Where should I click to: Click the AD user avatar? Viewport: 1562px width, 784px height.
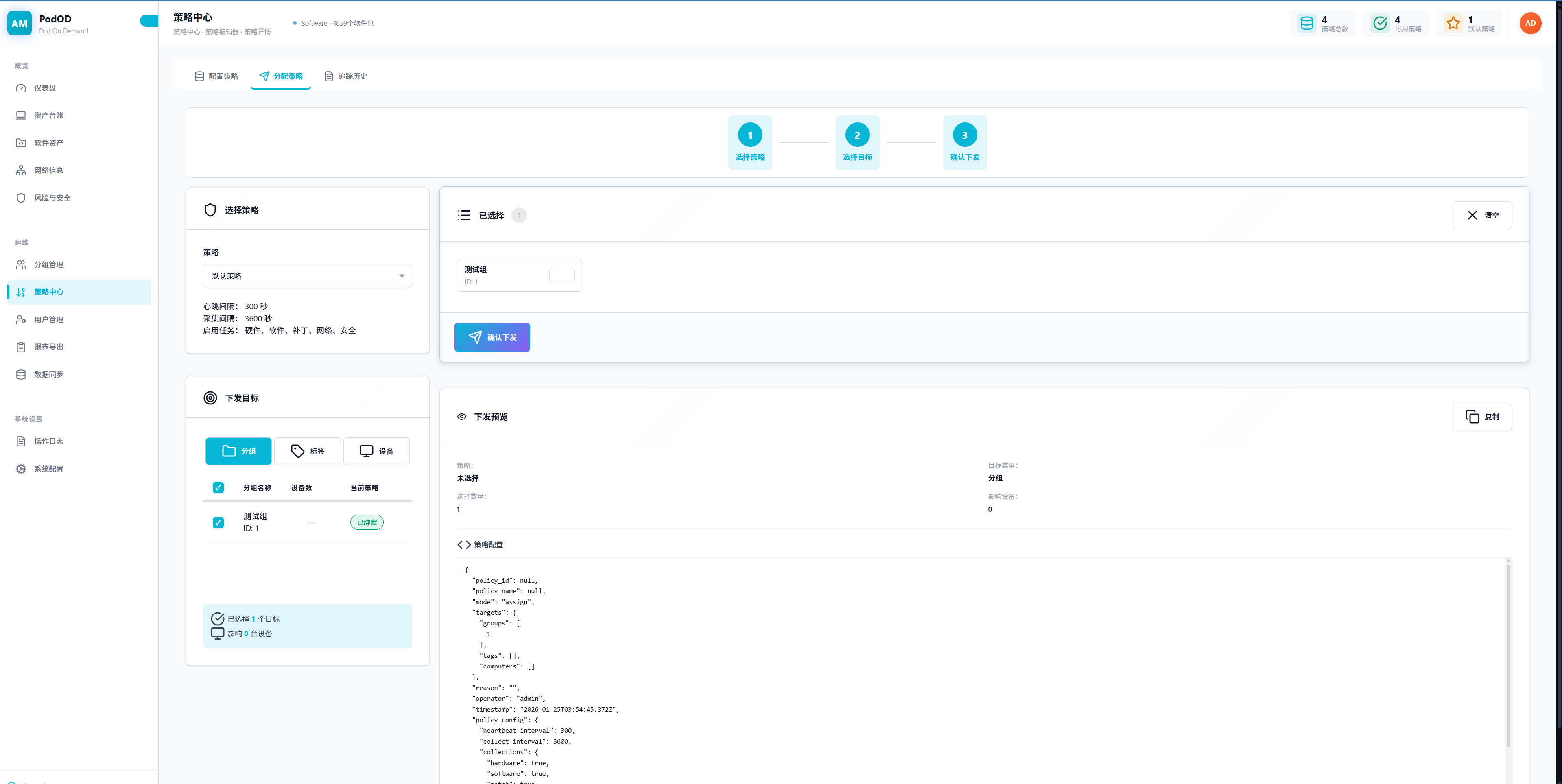(x=1530, y=23)
